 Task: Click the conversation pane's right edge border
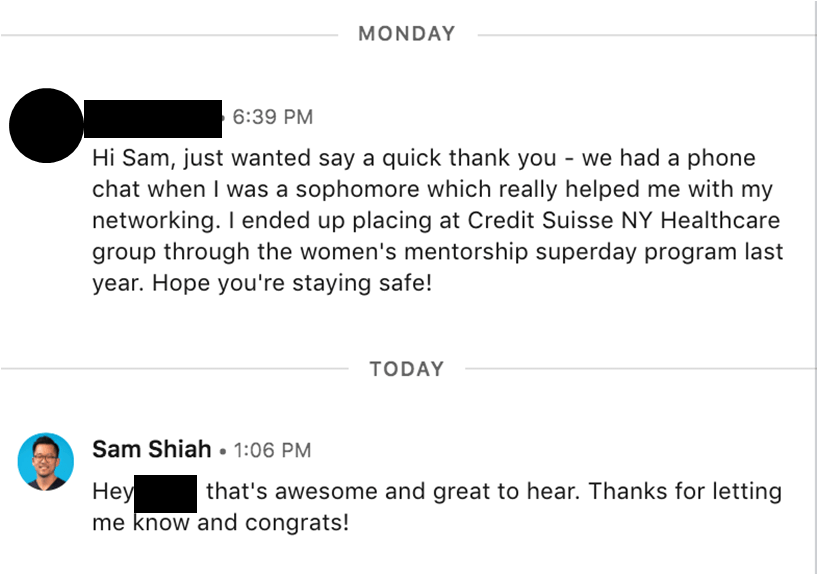pos(815,288)
